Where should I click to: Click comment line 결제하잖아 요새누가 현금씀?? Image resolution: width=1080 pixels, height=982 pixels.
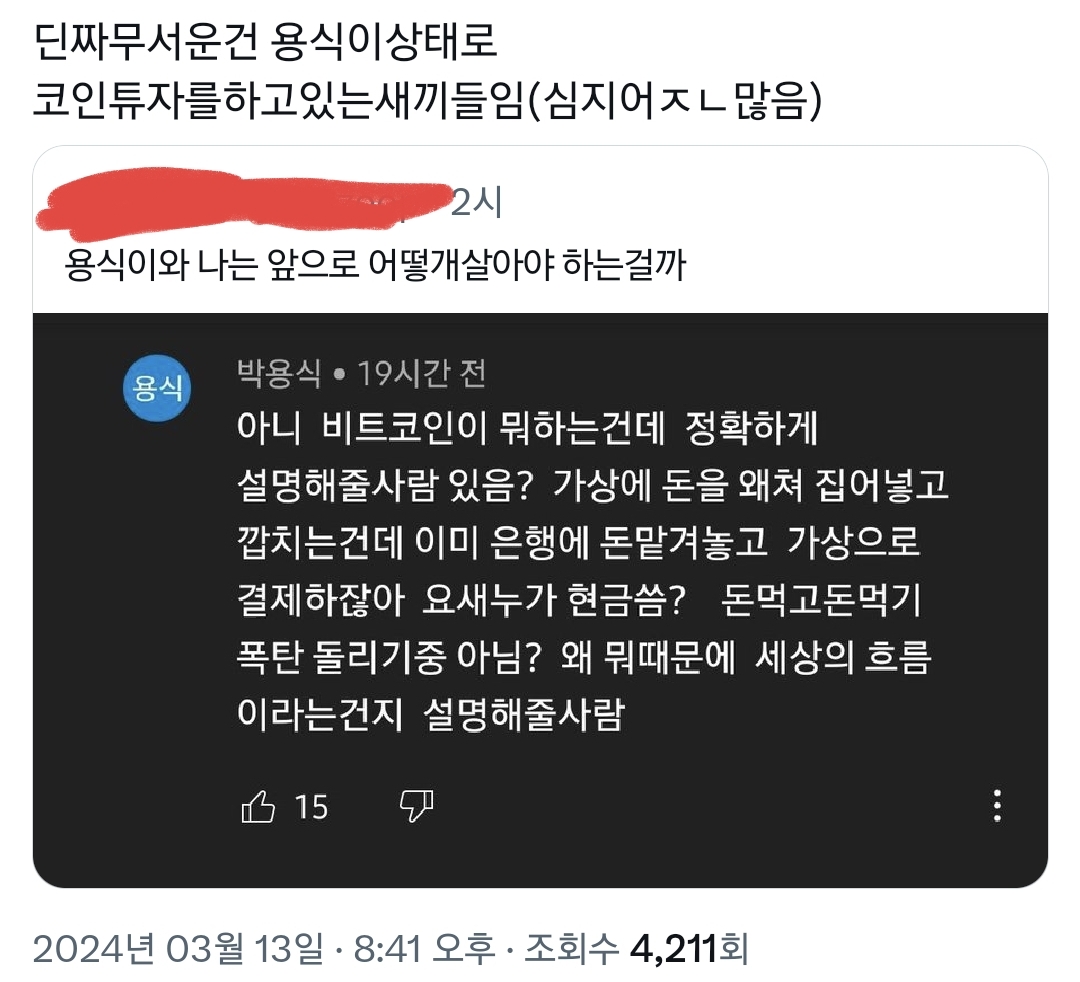pos(461,600)
